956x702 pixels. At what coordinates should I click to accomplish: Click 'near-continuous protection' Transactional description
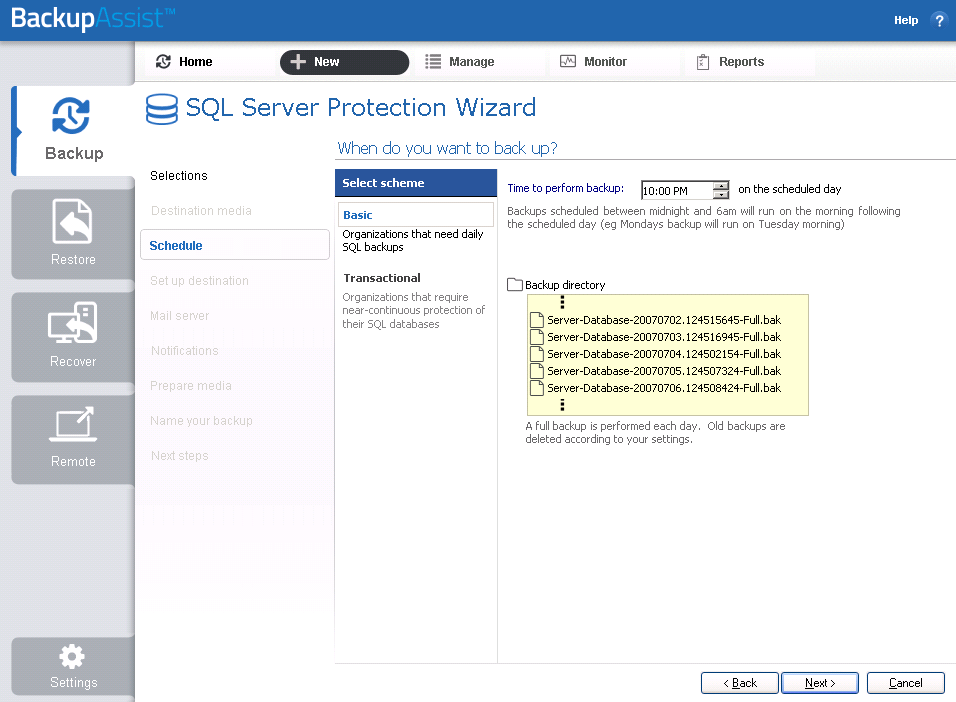point(413,310)
